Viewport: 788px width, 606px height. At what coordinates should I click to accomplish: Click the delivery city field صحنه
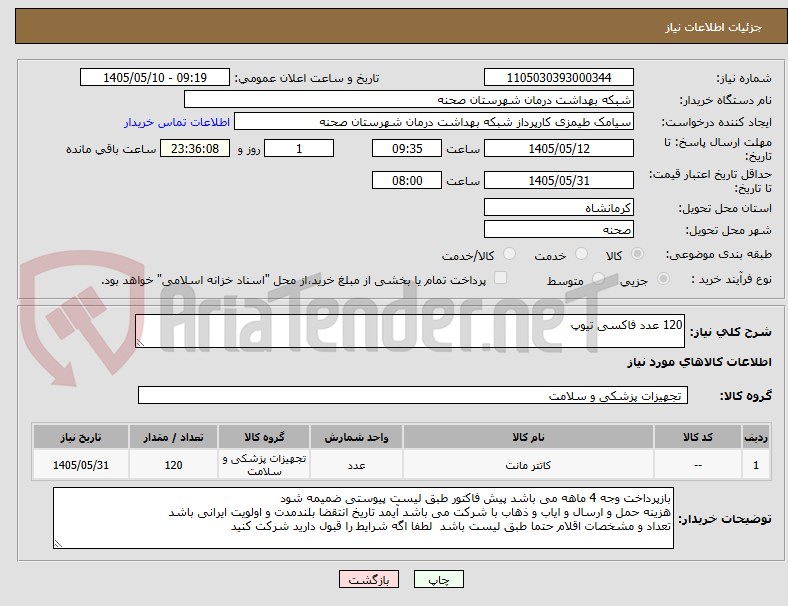click(559, 230)
